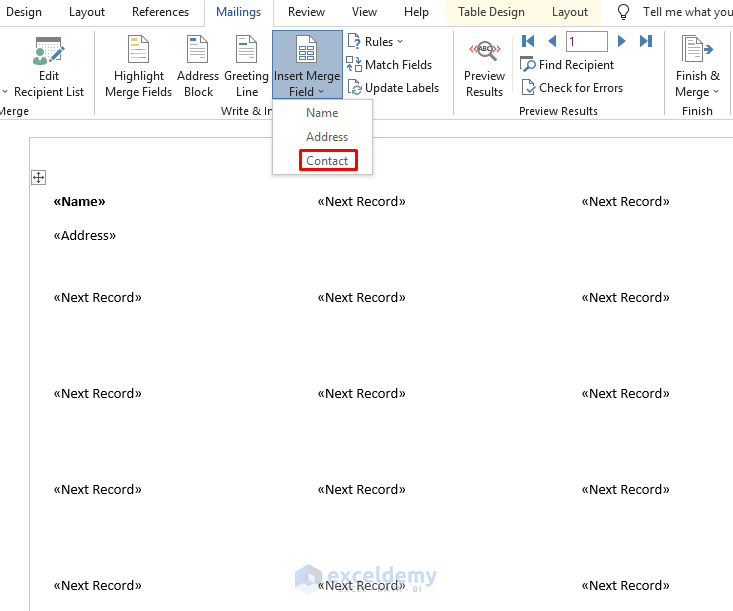Click the table move handle
This screenshot has width=733, height=611.
38,178
